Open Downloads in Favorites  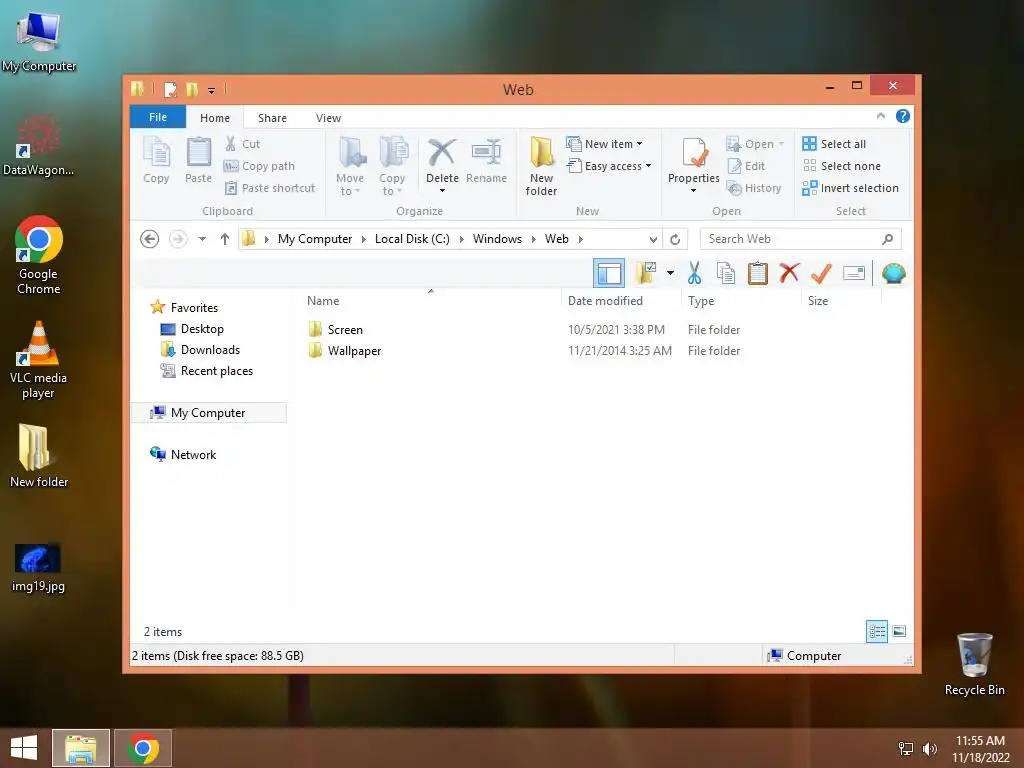pos(210,350)
